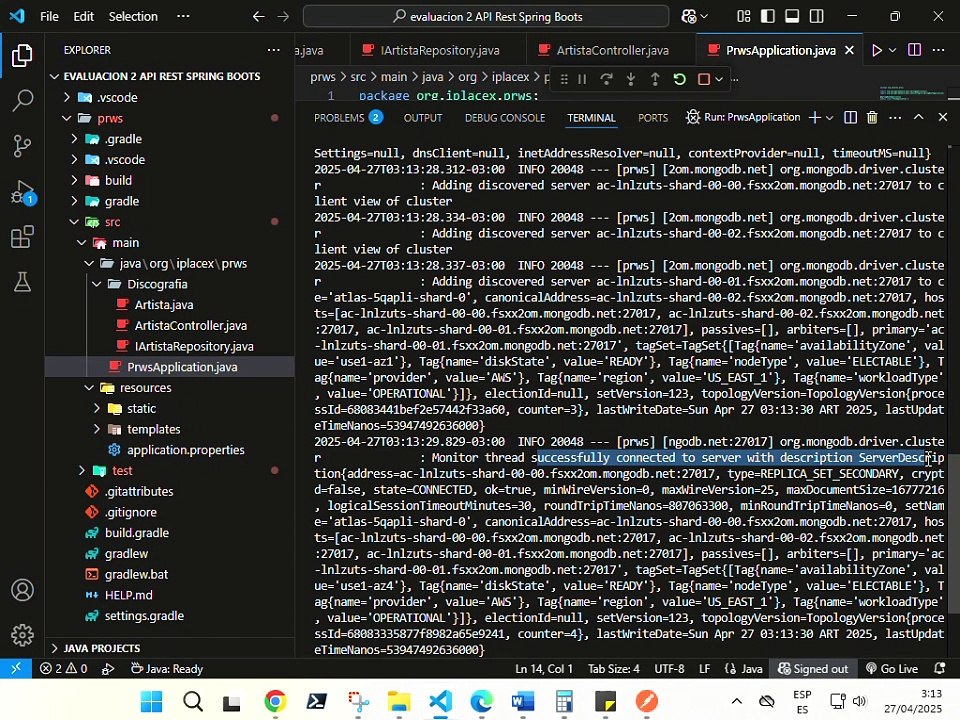
Task: Open Copilot chat menu in title bar
Action: 694,17
